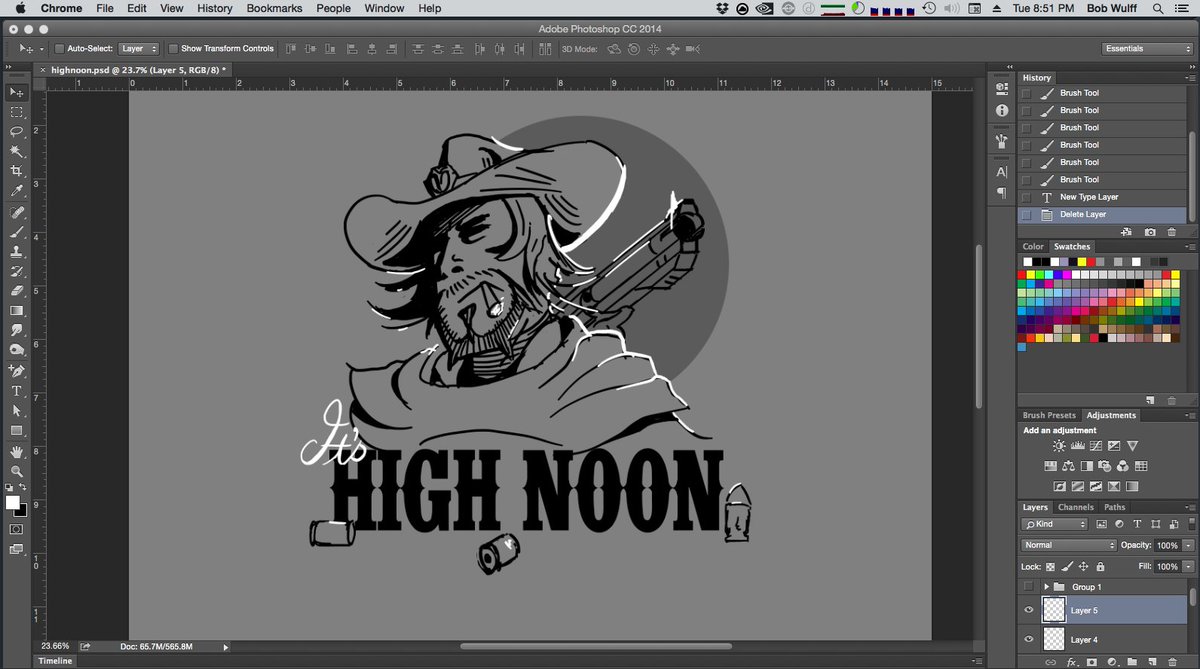
Task: Select the Eyedropper tool
Action: (x=17, y=191)
